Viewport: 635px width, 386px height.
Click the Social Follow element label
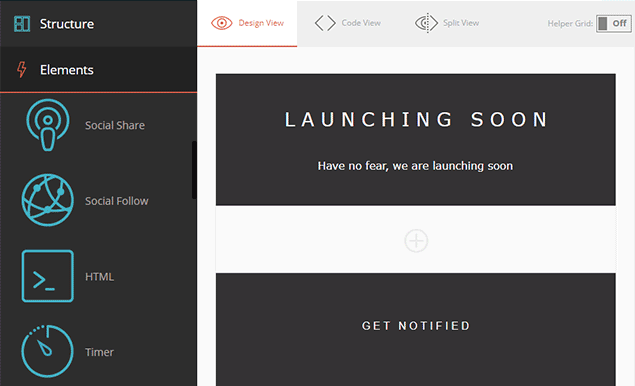click(117, 201)
